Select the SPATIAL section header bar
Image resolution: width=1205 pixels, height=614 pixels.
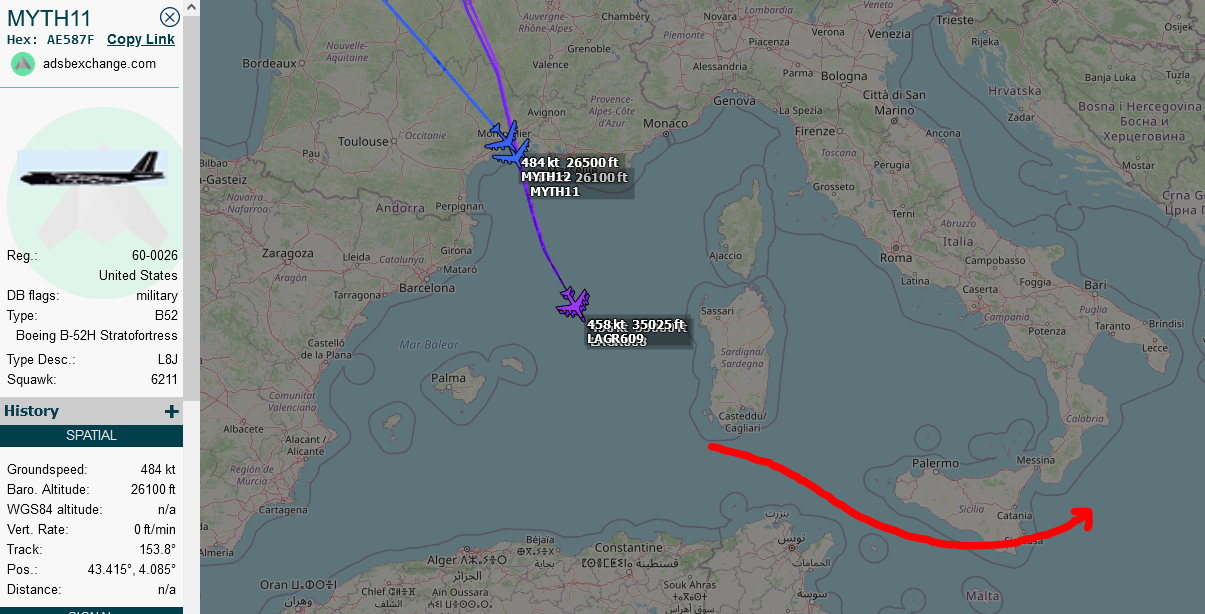click(x=91, y=436)
